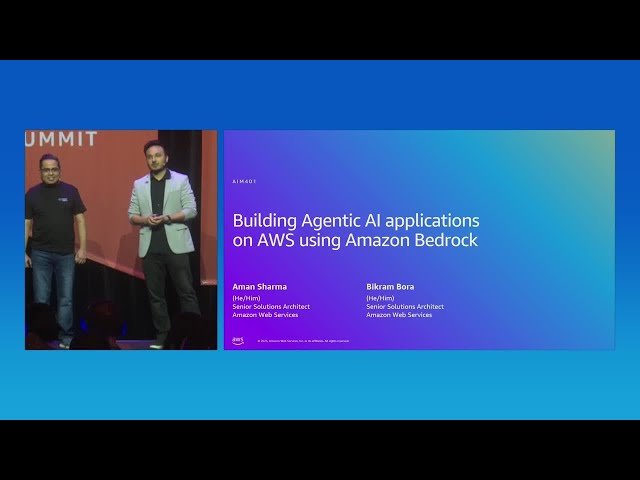Image resolution: width=640 pixels, height=480 pixels.
Task: Click (He/Him) under Bikram Bora
Action: pos(380,297)
